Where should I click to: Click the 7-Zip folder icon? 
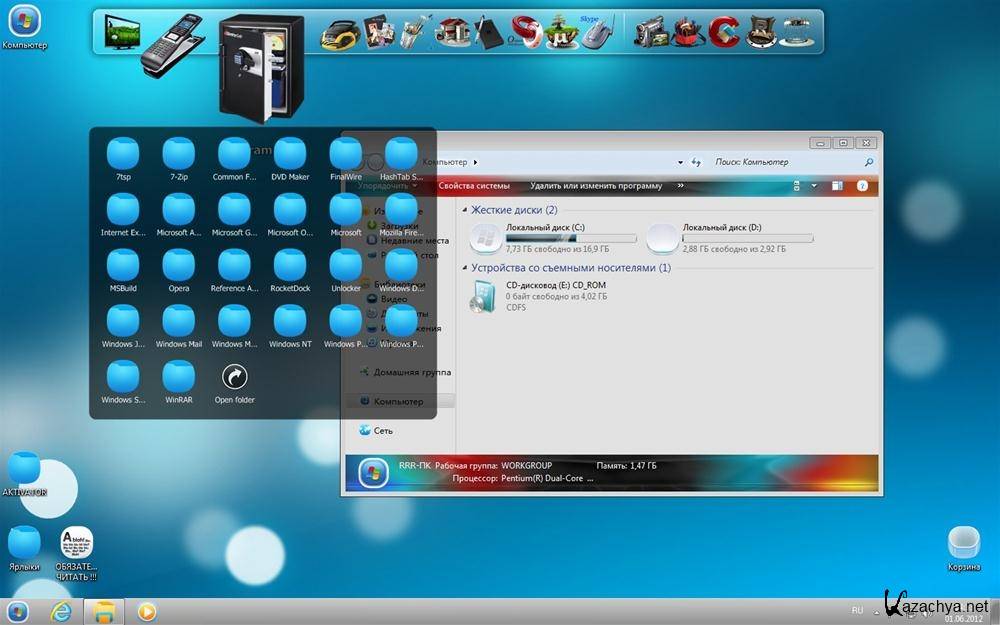(178, 155)
